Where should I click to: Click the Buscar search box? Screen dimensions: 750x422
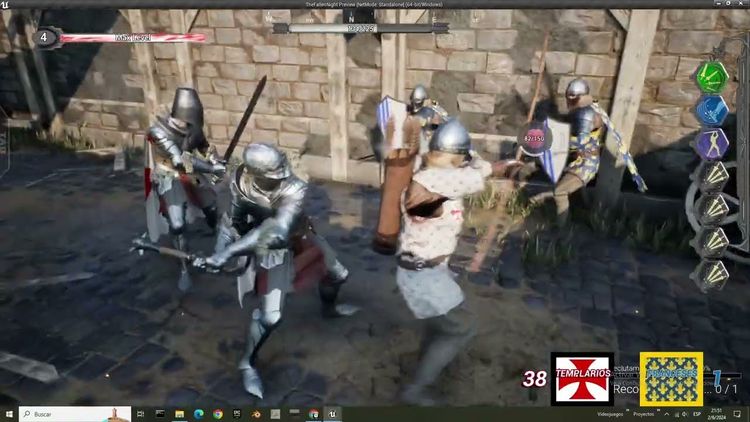(x=75, y=414)
